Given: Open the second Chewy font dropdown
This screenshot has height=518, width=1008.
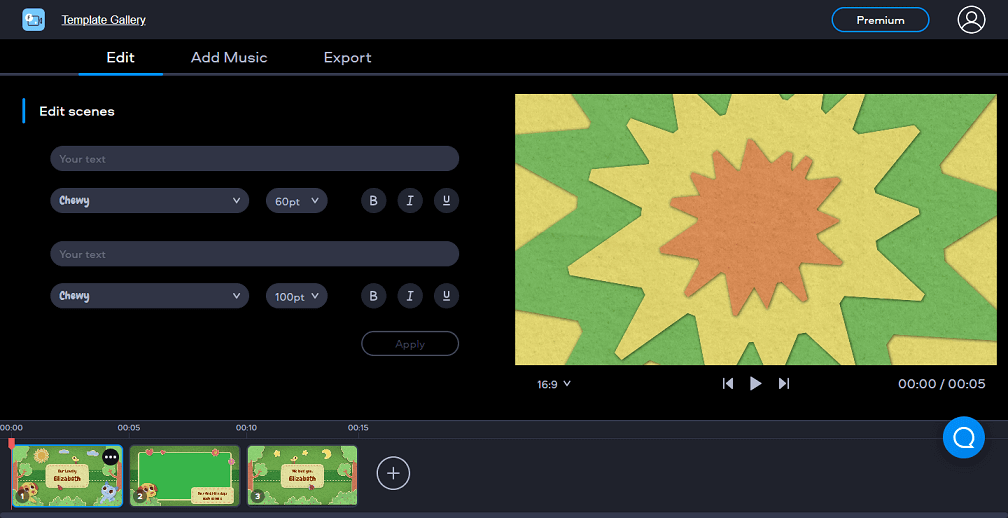Looking at the screenshot, I should (149, 296).
